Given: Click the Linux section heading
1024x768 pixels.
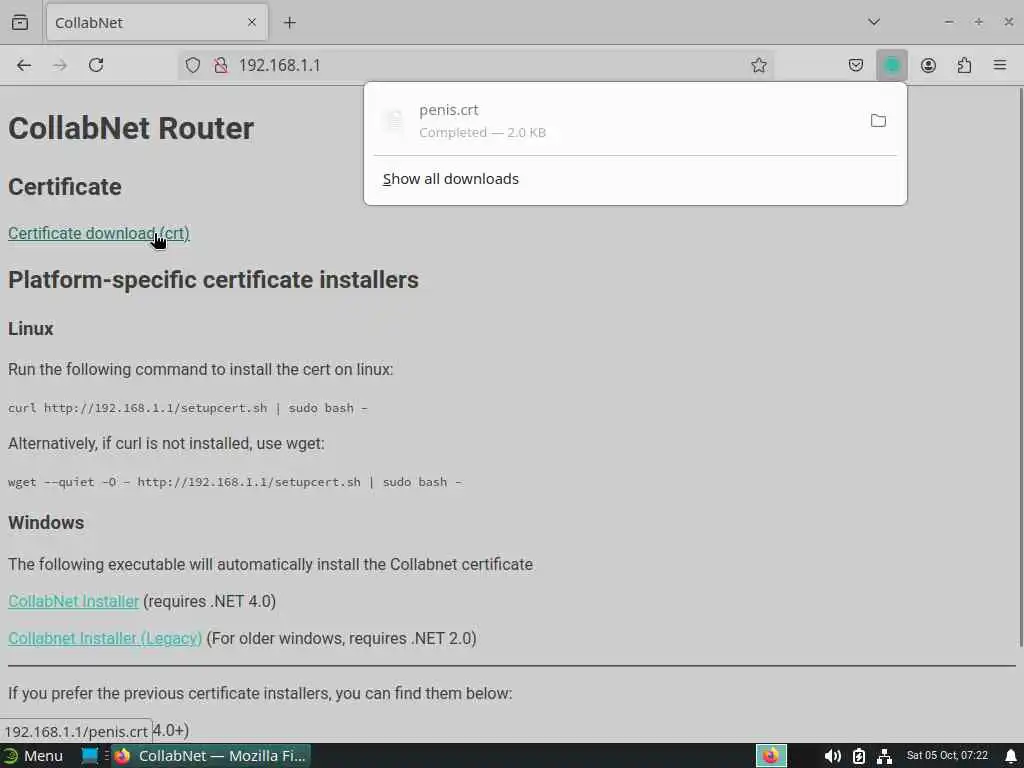Looking at the screenshot, I should point(31,328).
